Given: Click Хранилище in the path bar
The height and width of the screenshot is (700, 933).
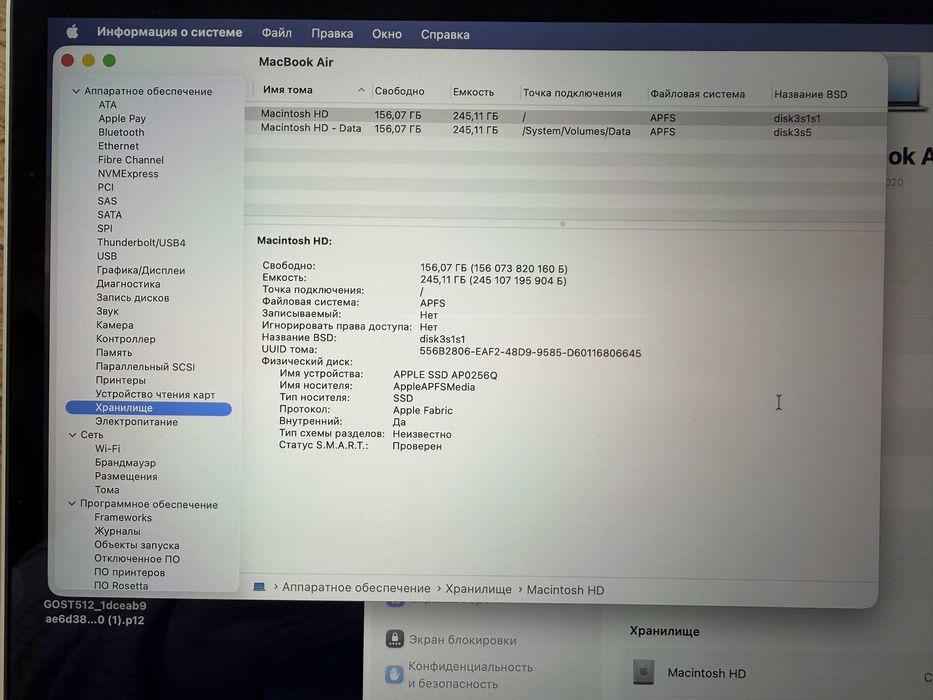Looking at the screenshot, I should (478, 589).
